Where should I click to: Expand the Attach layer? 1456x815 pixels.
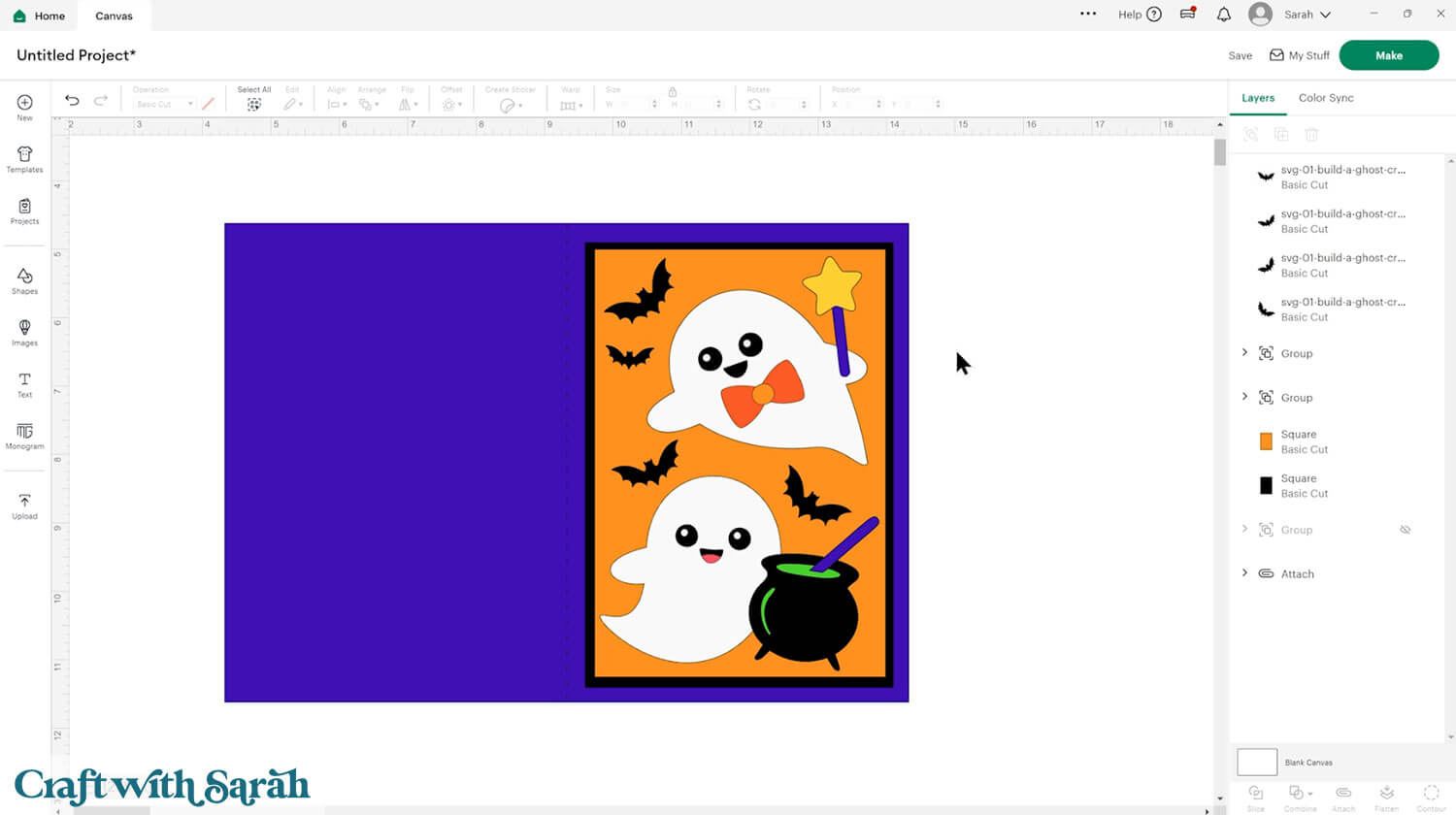(1244, 573)
